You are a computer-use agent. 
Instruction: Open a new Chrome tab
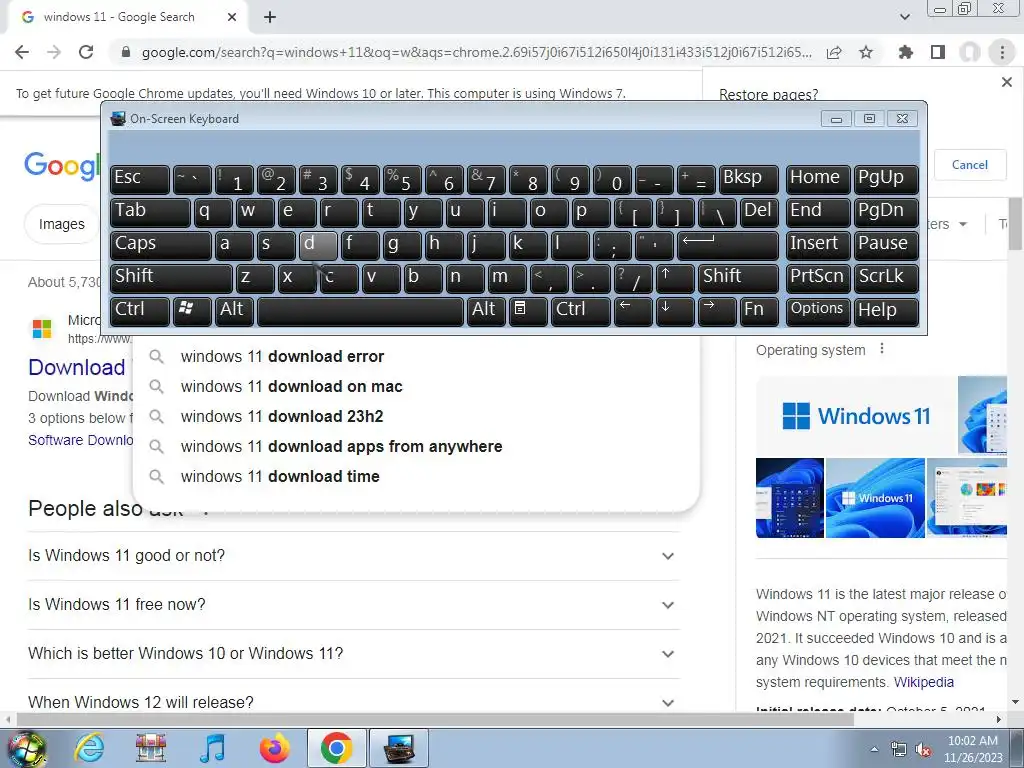270,17
